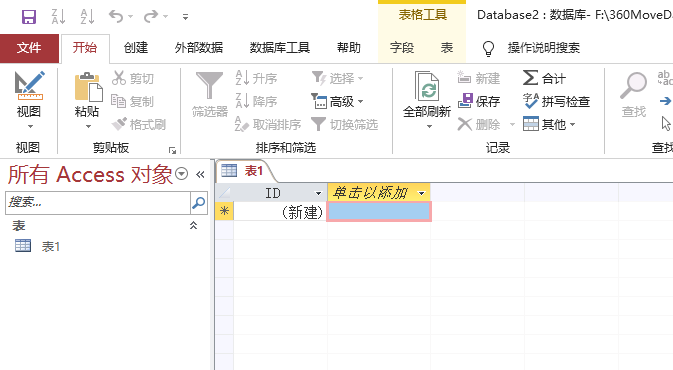This screenshot has width=673, height=370.
Task: Click the Undo arrow icon
Action: click(116, 17)
